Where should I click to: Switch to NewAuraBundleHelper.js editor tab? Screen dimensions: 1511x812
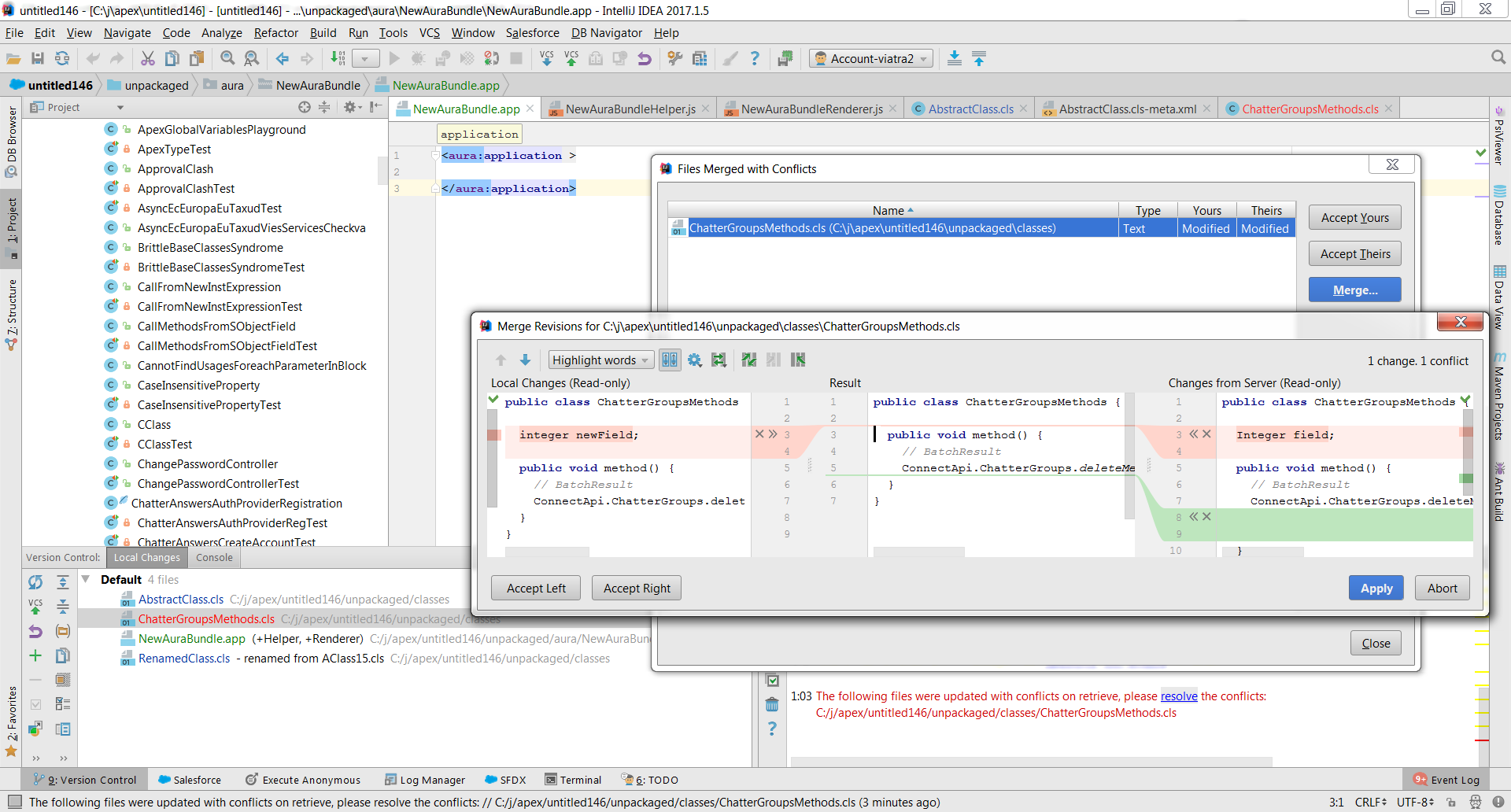630,109
